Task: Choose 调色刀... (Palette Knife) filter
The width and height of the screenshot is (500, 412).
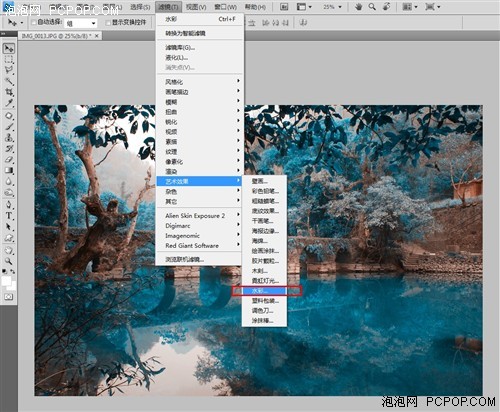Action: coord(264,311)
